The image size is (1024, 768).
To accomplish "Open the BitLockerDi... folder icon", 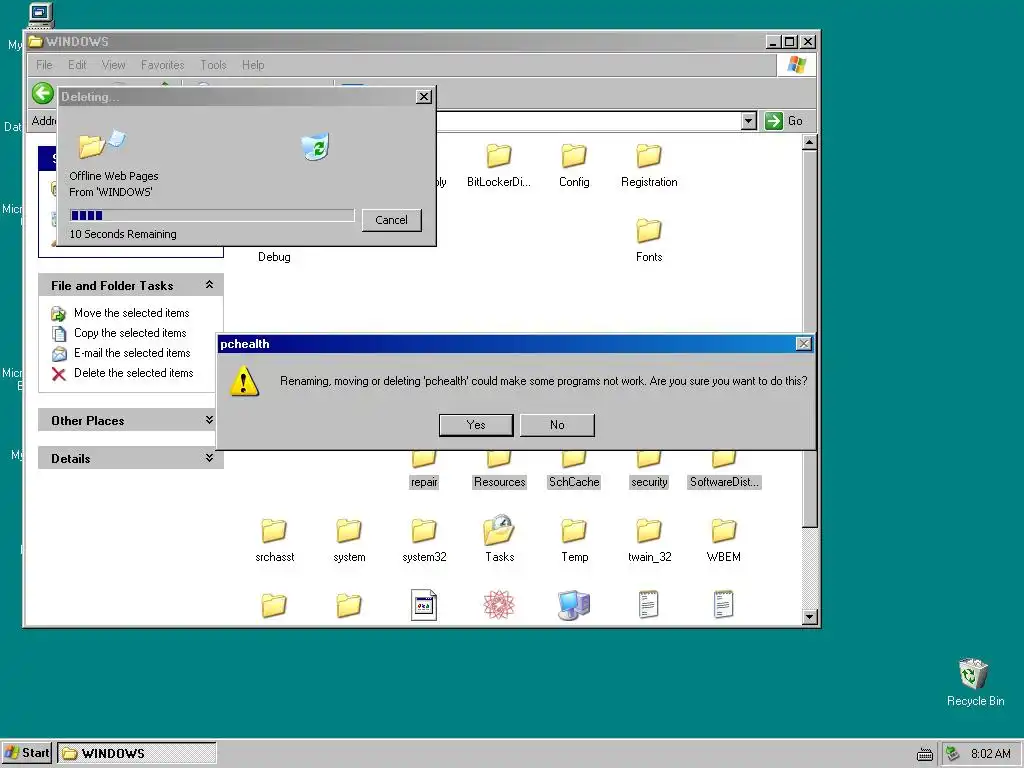I will point(499,155).
